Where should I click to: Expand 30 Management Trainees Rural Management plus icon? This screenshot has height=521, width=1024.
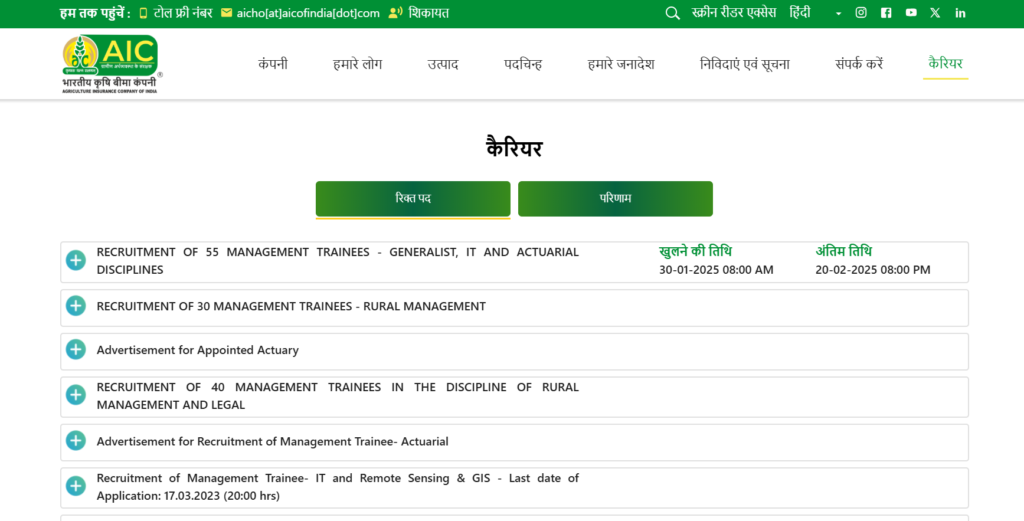pos(76,306)
